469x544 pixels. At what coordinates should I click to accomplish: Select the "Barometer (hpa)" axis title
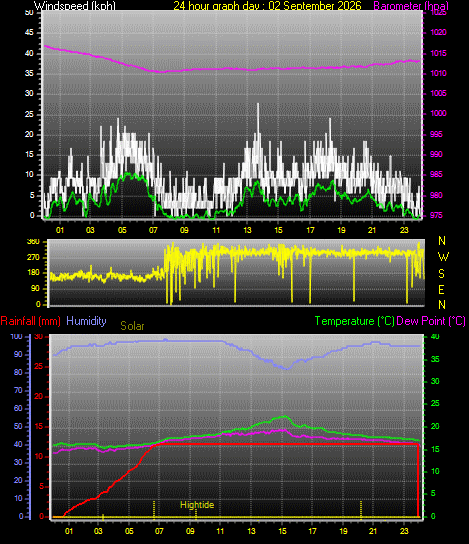pos(411,6)
